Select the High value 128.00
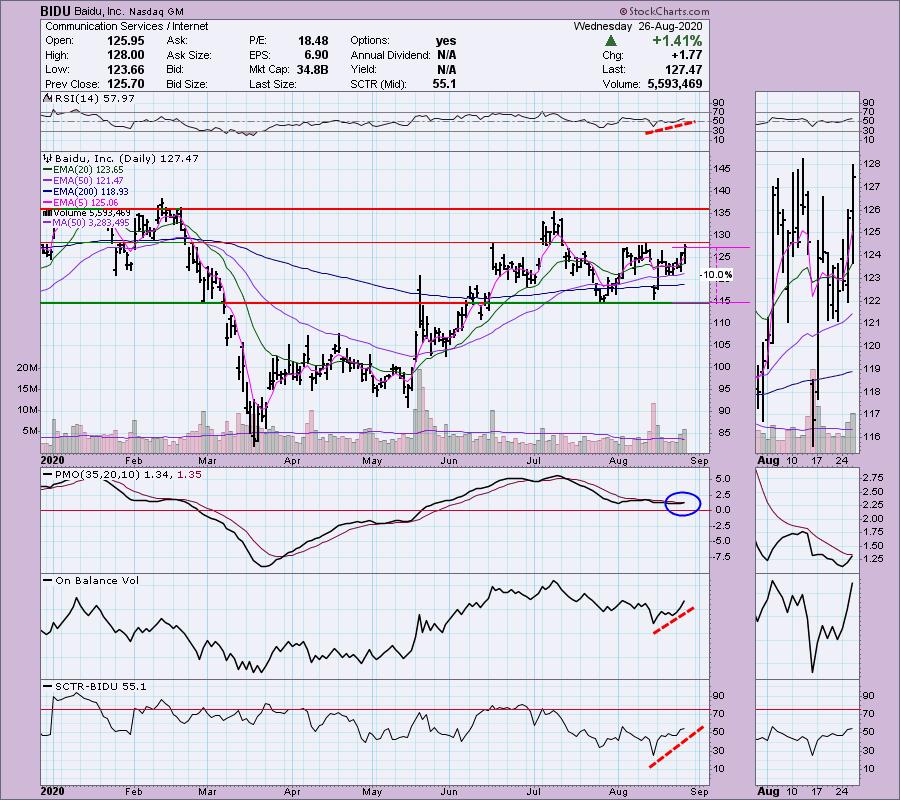Image resolution: width=900 pixels, height=800 pixels. 126,55
